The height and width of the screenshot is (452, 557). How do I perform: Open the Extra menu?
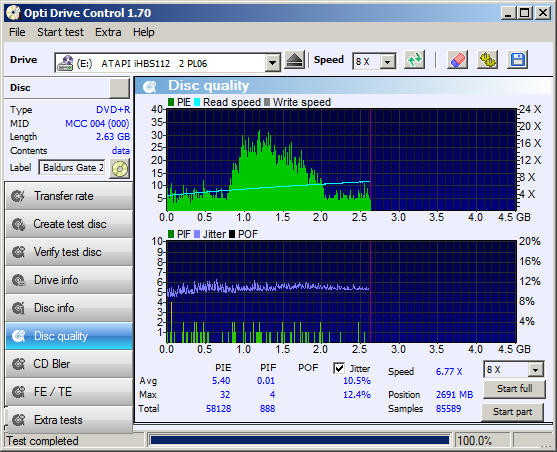[108, 32]
